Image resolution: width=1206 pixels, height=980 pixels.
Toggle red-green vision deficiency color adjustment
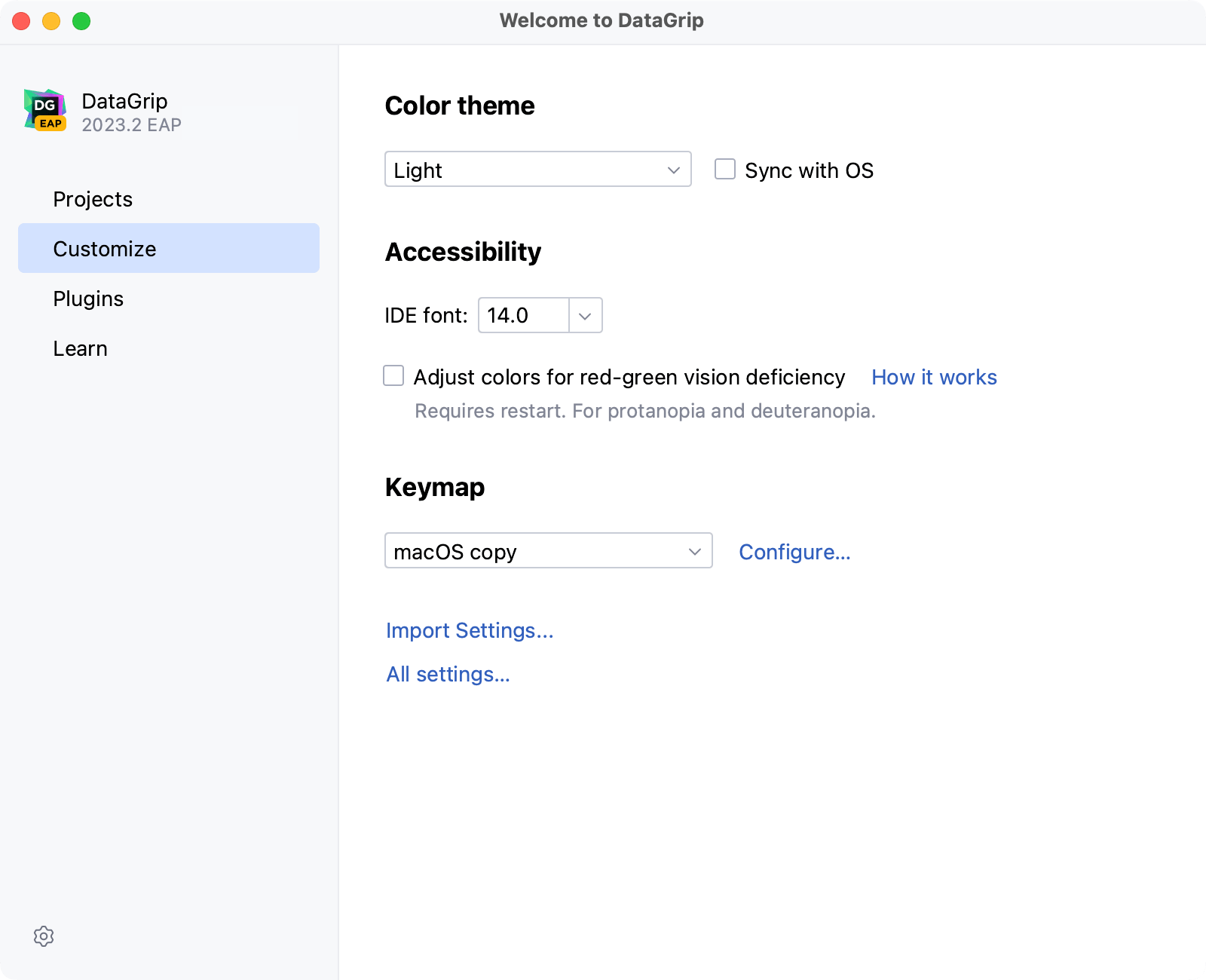[x=393, y=375]
